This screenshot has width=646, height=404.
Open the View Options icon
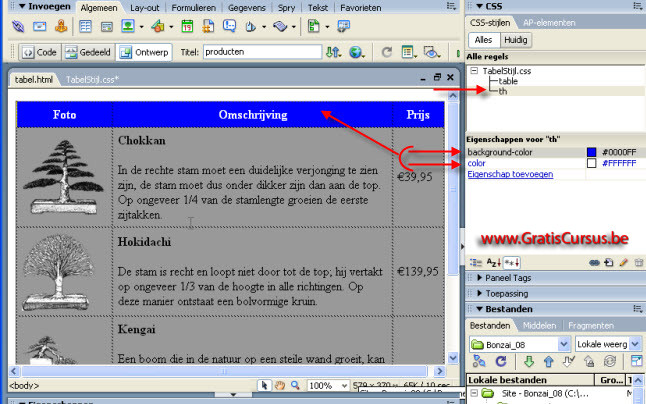pyautogui.click(x=408, y=52)
